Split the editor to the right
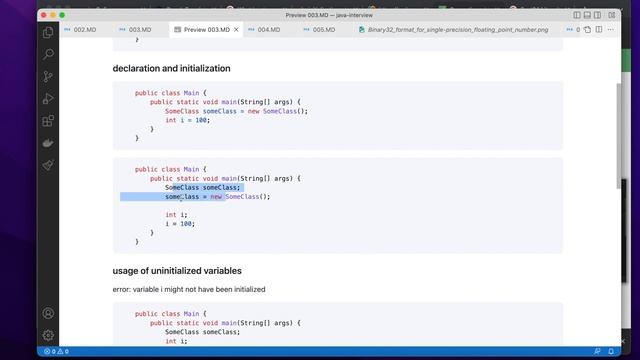Image resolution: width=640 pixels, height=360 pixels. pos(599,29)
